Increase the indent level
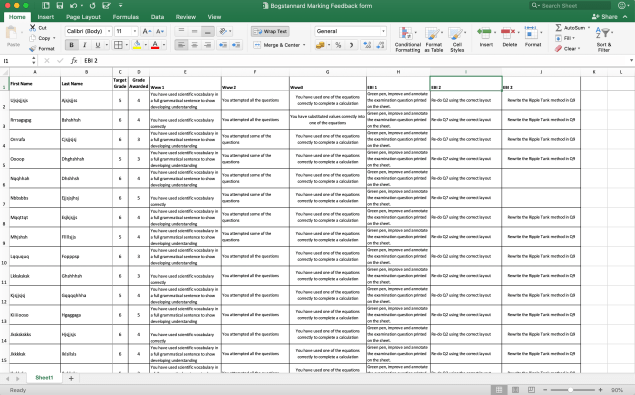Screen dimensions: 635x395 [236, 45]
